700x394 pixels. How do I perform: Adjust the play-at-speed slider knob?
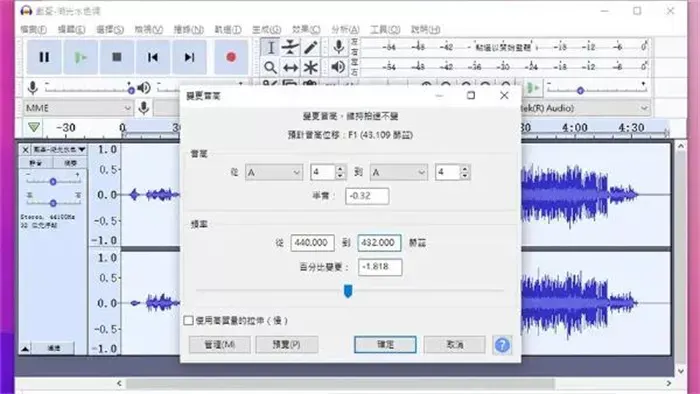click(580, 91)
